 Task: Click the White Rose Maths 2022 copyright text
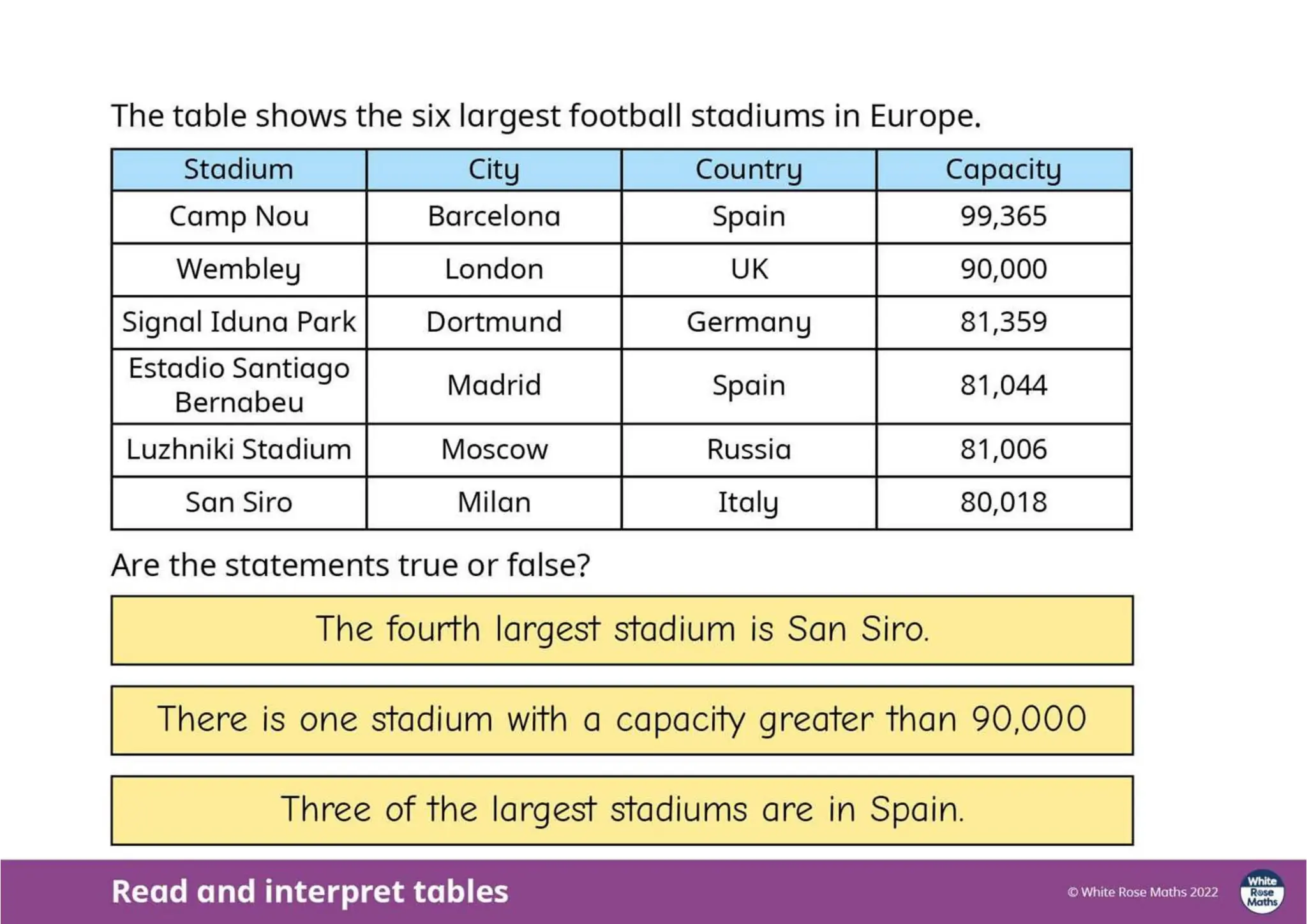coord(1142,892)
